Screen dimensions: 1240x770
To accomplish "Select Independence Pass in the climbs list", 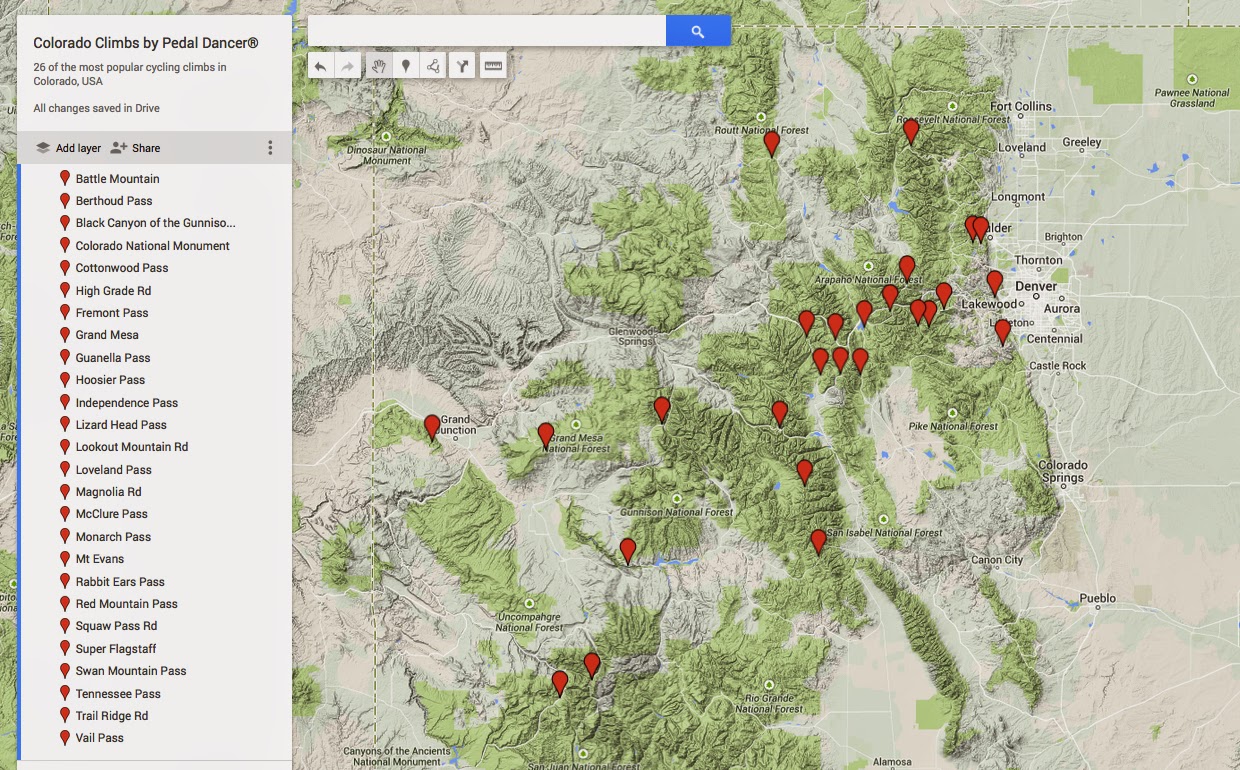I will [127, 402].
